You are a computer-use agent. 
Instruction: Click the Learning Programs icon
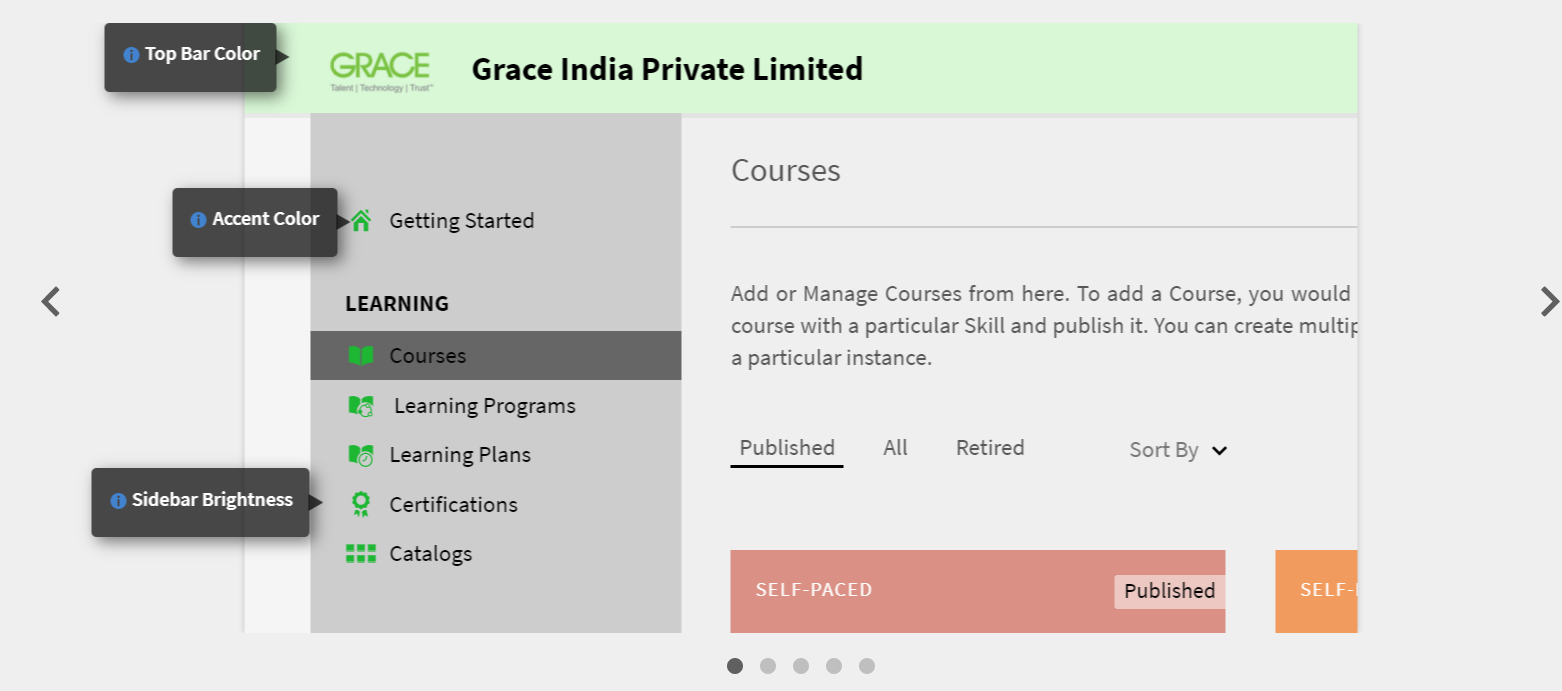(x=361, y=406)
